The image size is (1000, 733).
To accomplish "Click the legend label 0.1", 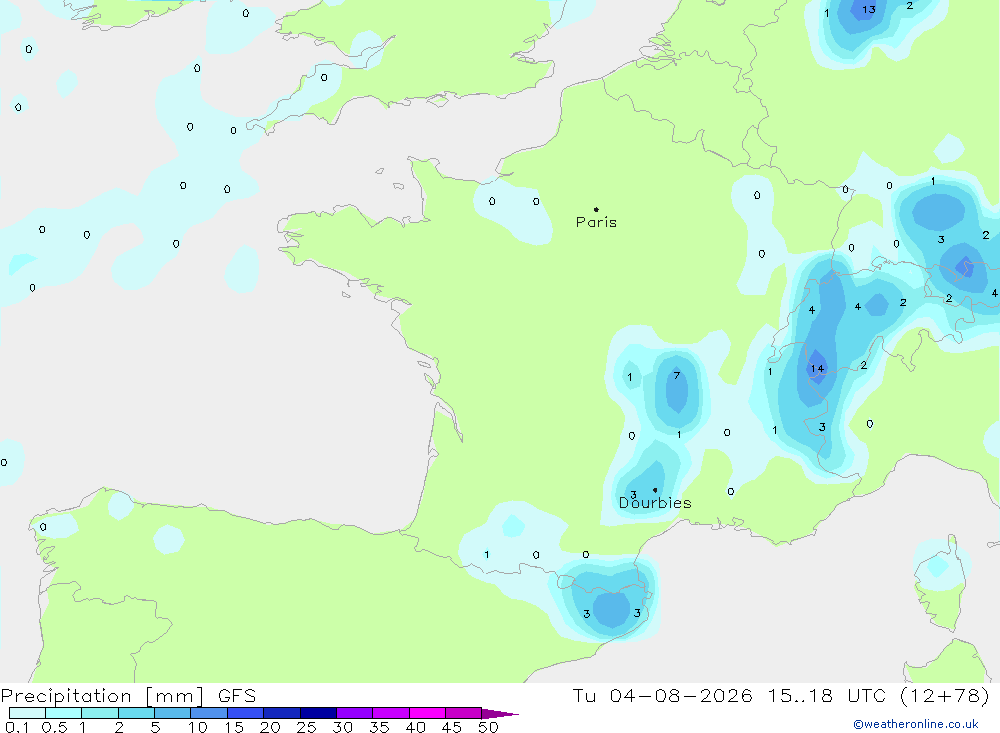I will coord(17,727).
